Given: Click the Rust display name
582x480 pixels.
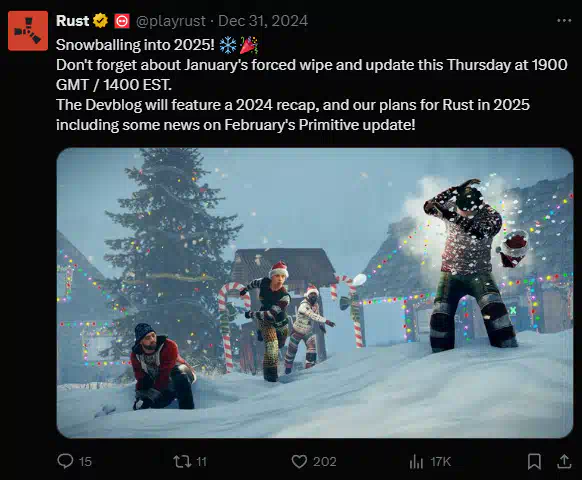Looking at the screenshot, I should click(72, 21).
